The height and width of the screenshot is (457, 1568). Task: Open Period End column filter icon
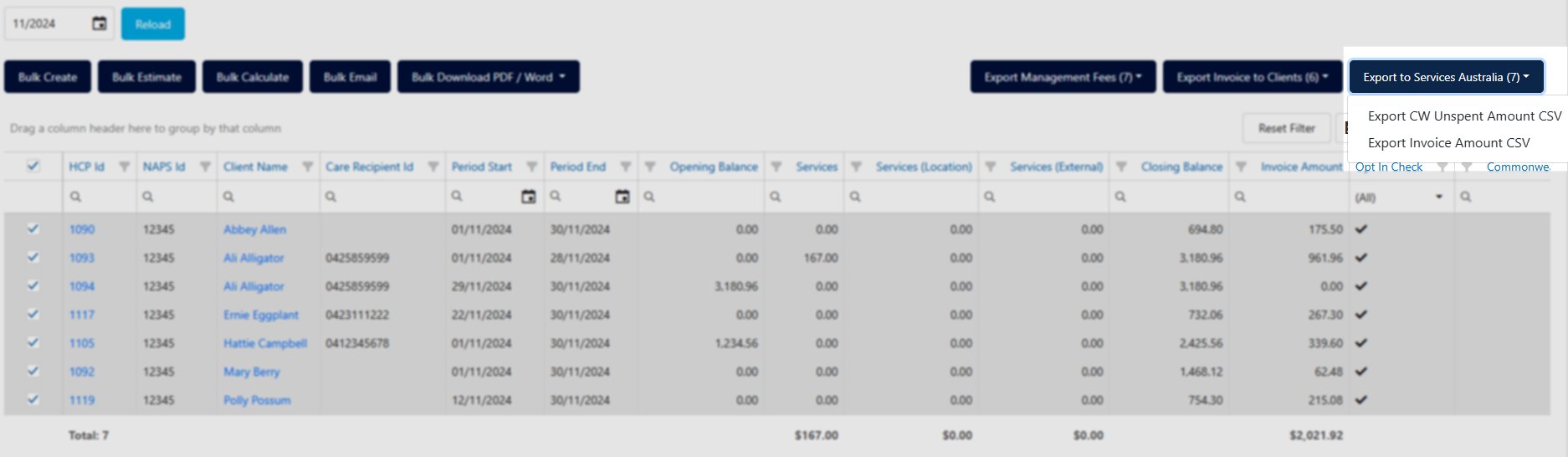[x=625, y=167]
